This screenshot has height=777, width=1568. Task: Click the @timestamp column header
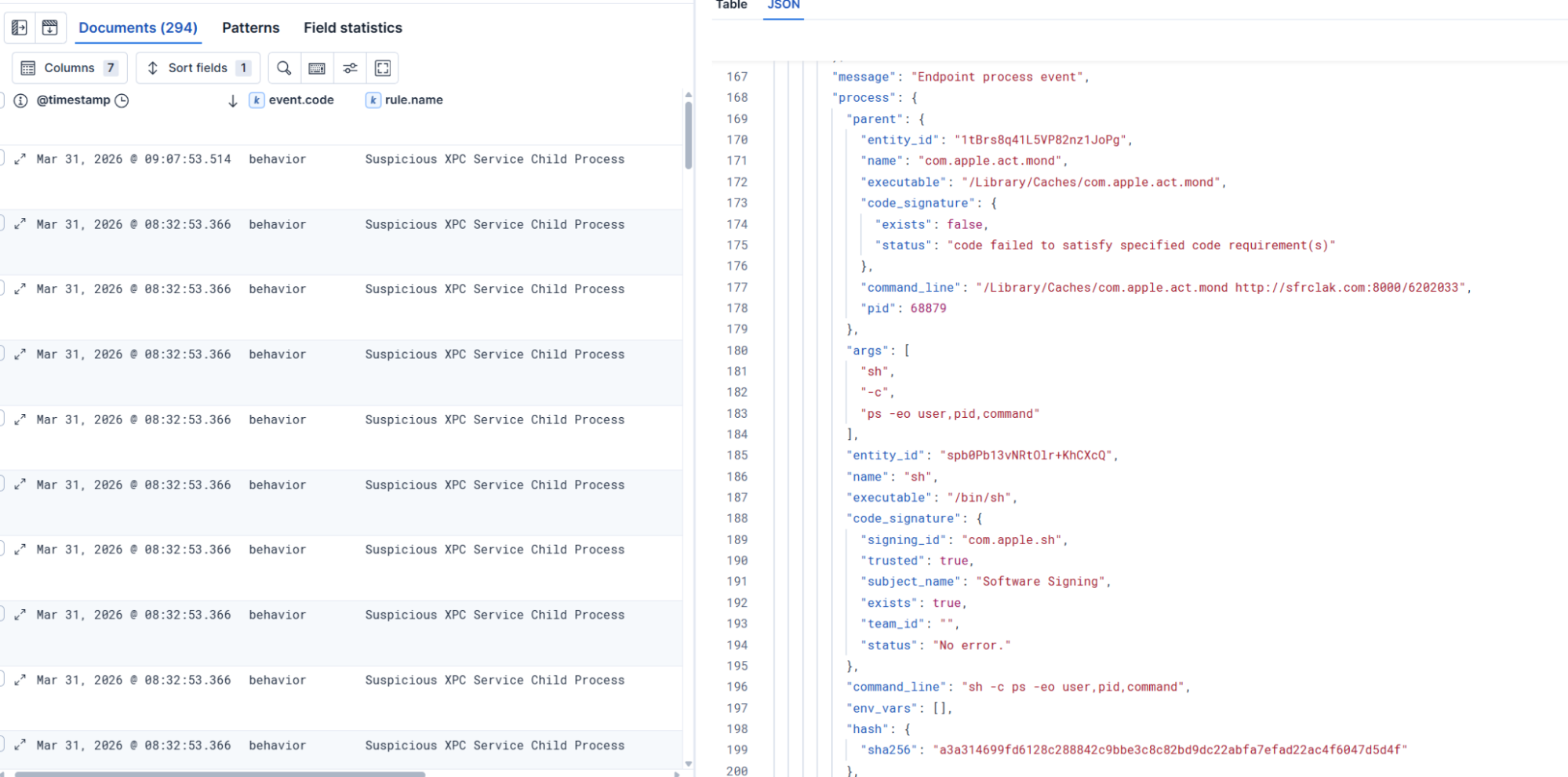click(x=74, y=100)
